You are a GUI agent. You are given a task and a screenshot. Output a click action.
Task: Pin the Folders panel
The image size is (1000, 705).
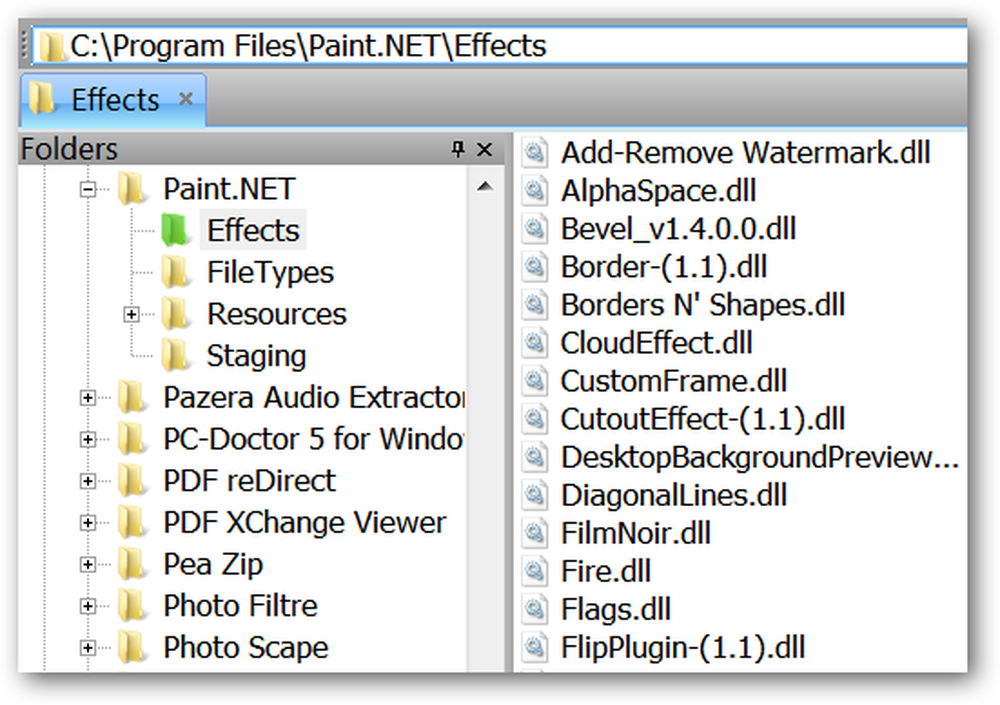[457, 149]
